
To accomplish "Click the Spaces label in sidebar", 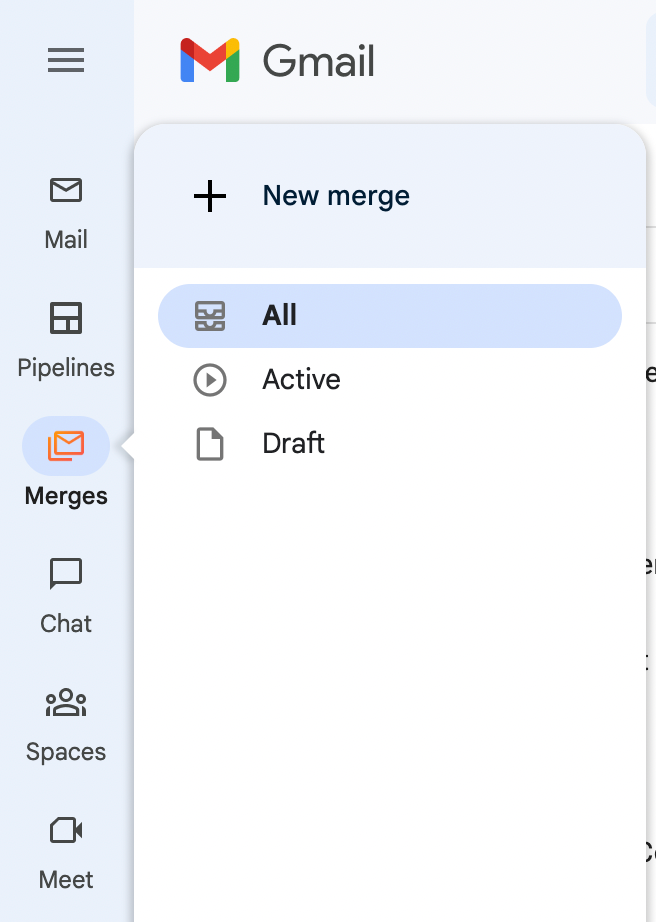I will [66, 752].
